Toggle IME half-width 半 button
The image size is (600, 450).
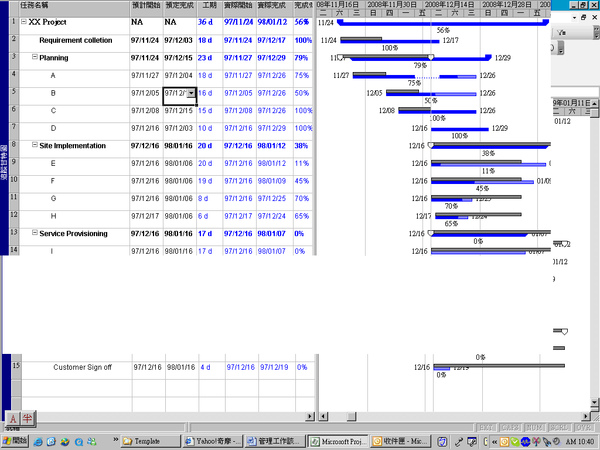point(27,418)
